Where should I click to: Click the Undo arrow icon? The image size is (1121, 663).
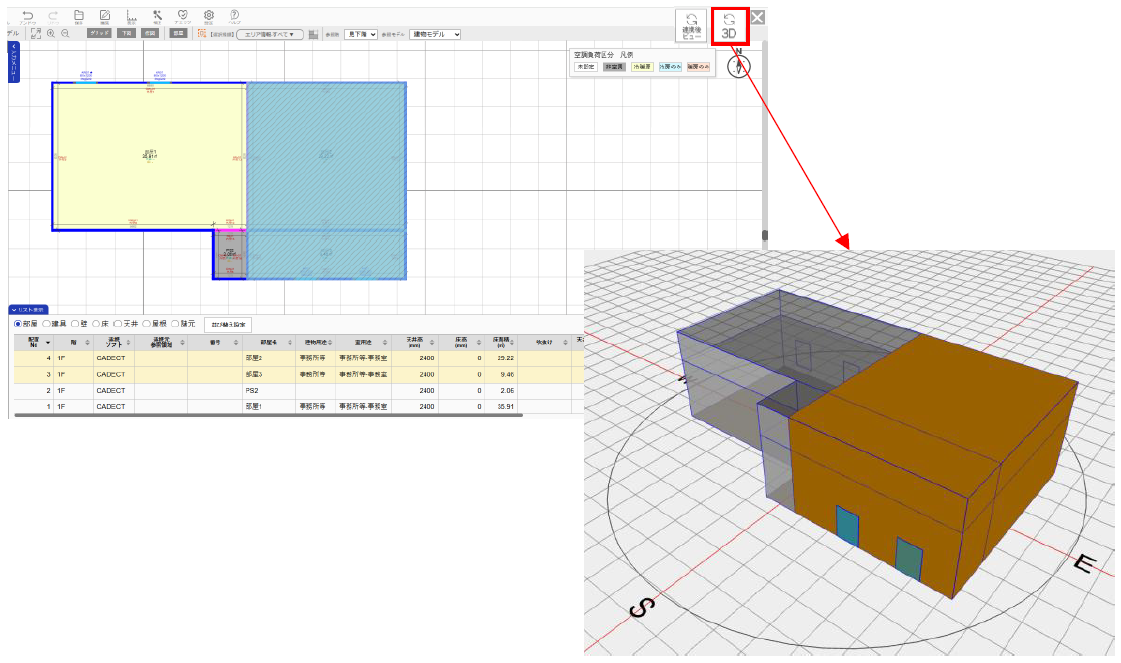point(27,16)
